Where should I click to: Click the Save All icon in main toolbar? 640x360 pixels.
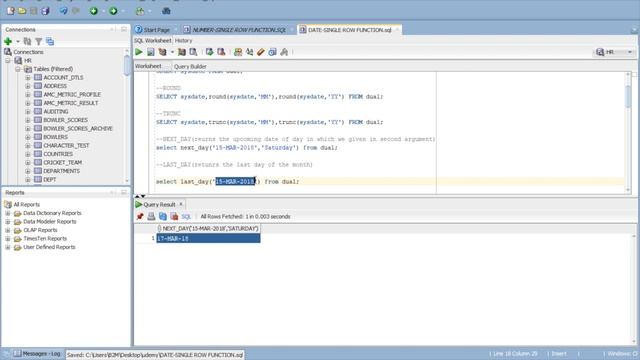[45, 11]
